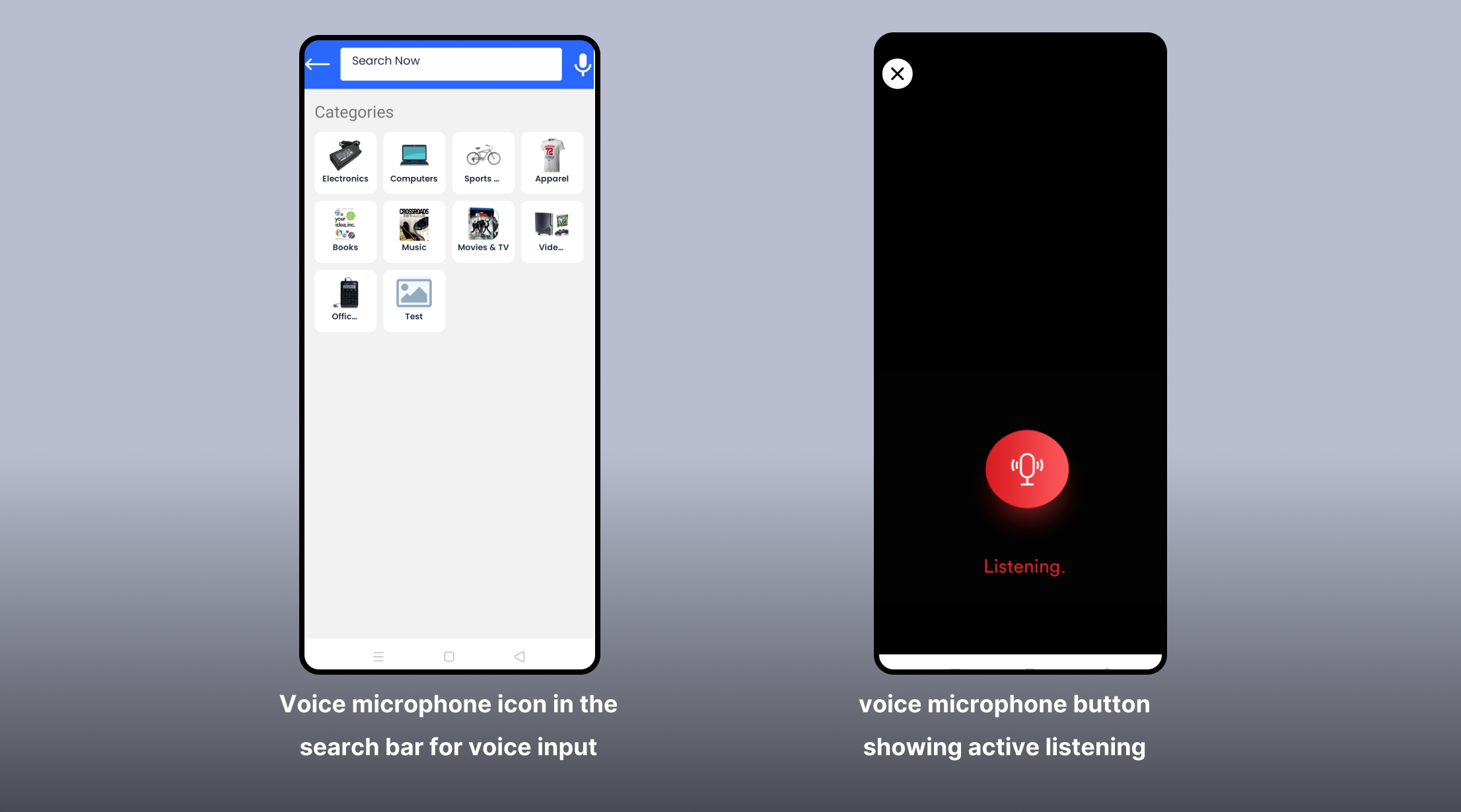Tap the microphone icon in search bar

[x=582, y=65]
